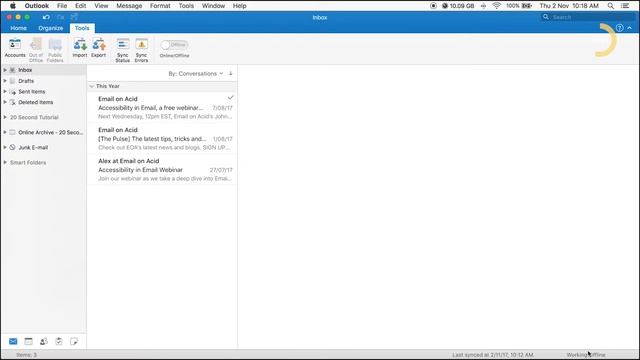
Task: Switch to Tasks view icon
Action: click(59, 341)
